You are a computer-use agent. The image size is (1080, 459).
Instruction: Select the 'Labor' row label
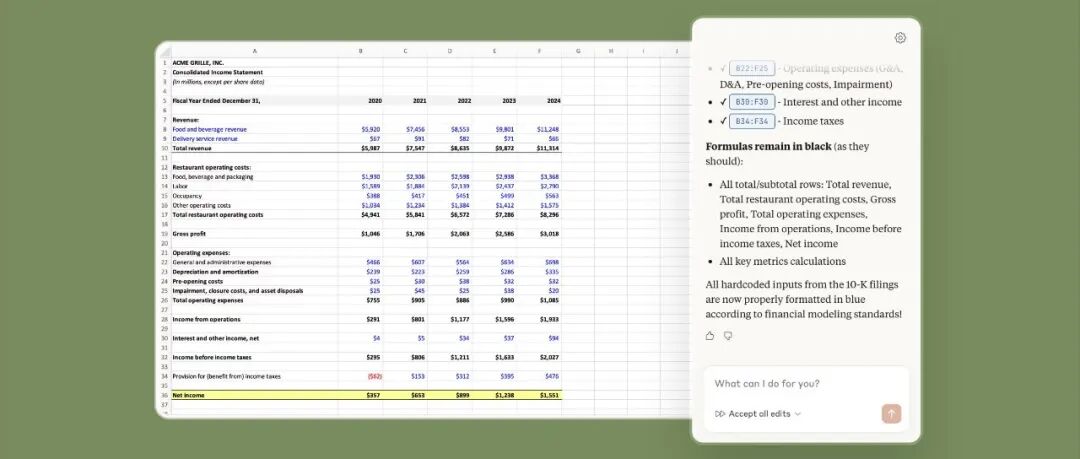(x=254, y=186)
